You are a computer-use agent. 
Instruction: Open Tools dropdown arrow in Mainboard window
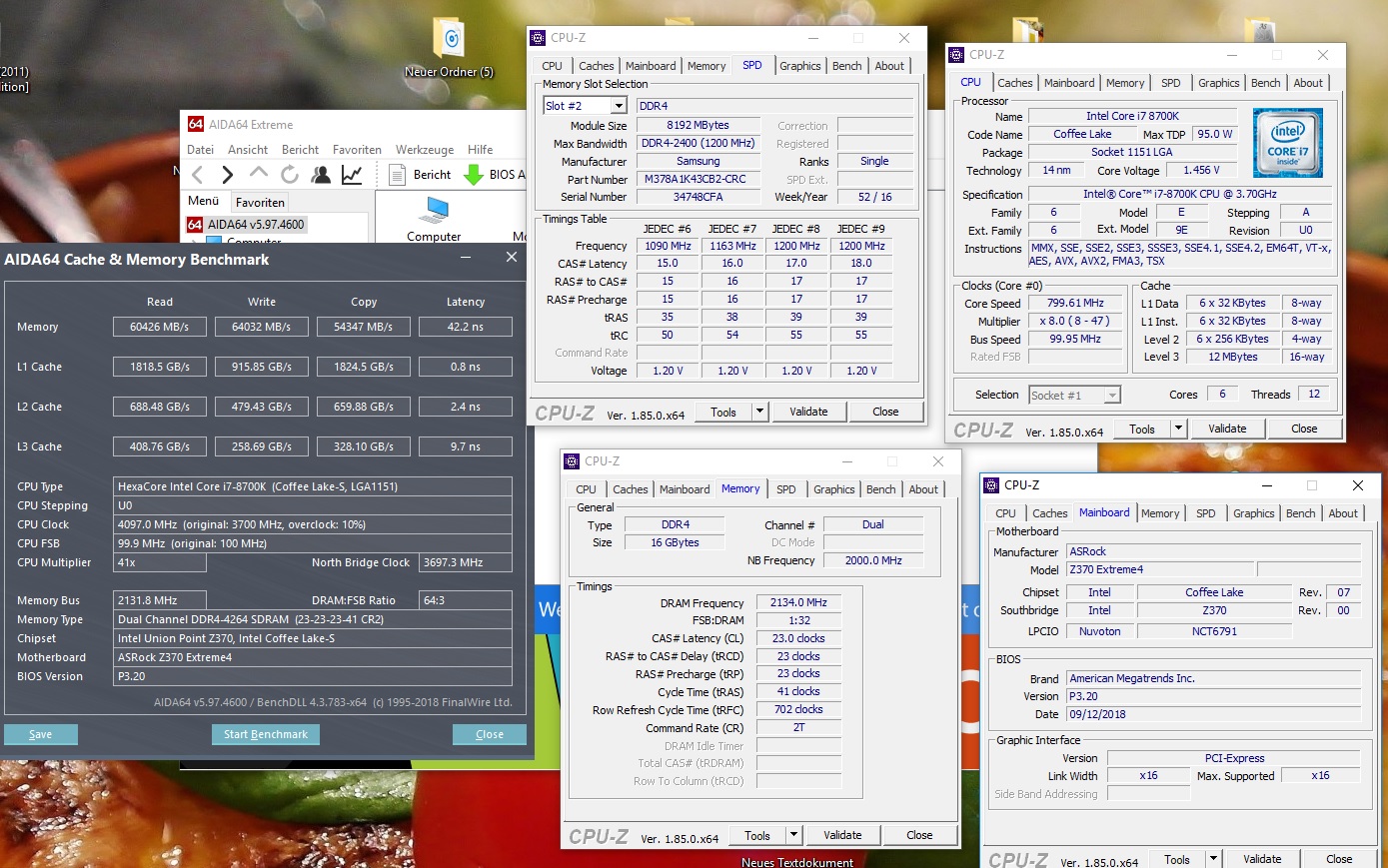click(x=1213, y=859)
